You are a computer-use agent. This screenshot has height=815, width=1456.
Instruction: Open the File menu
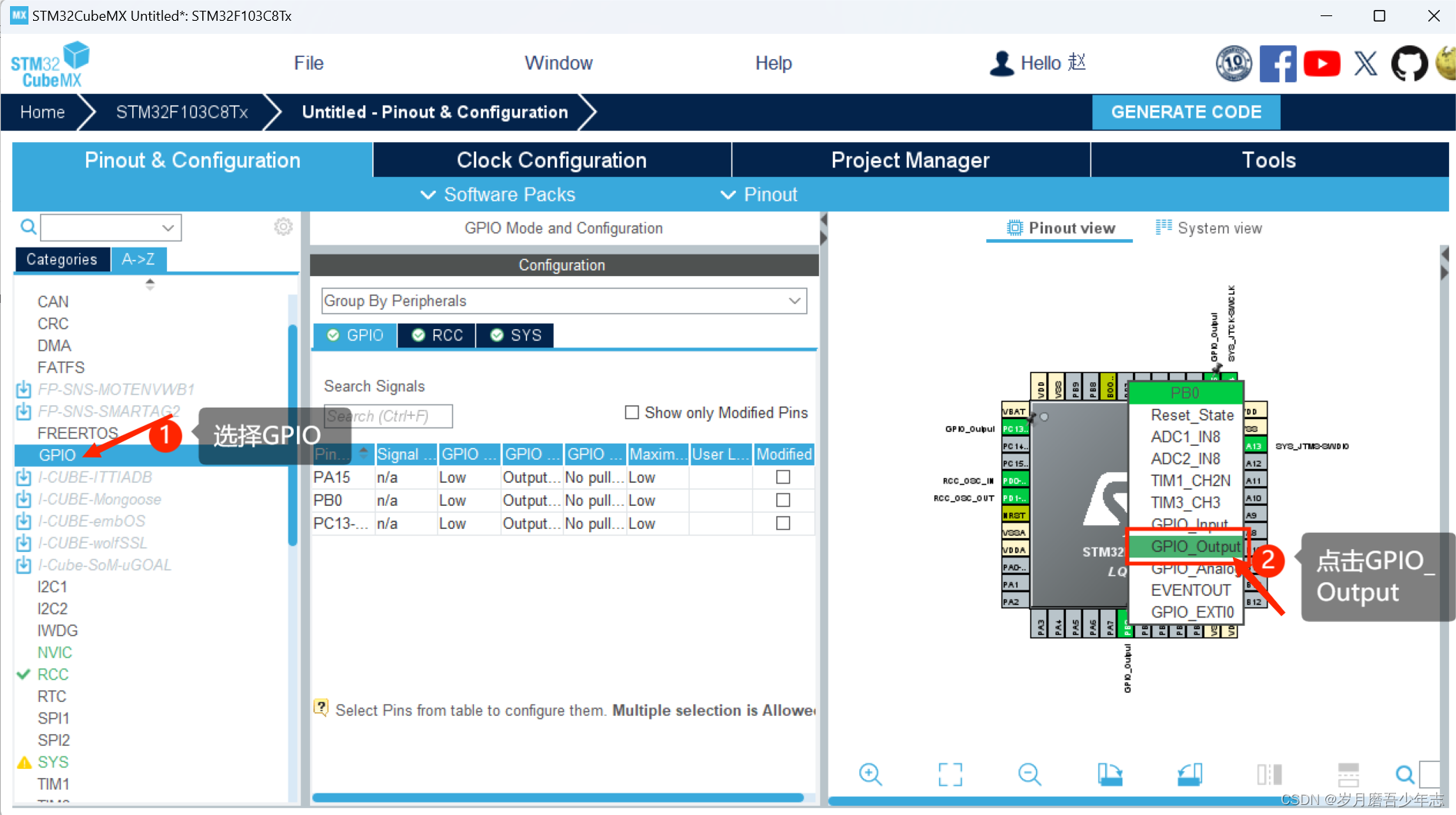tap(308, 63)
